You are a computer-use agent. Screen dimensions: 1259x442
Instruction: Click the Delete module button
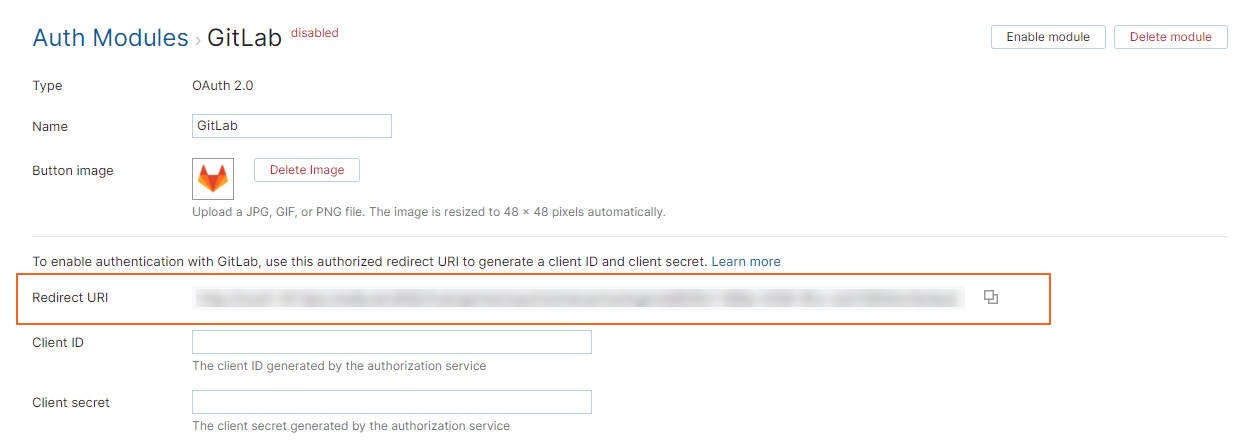coord(1170,37)
